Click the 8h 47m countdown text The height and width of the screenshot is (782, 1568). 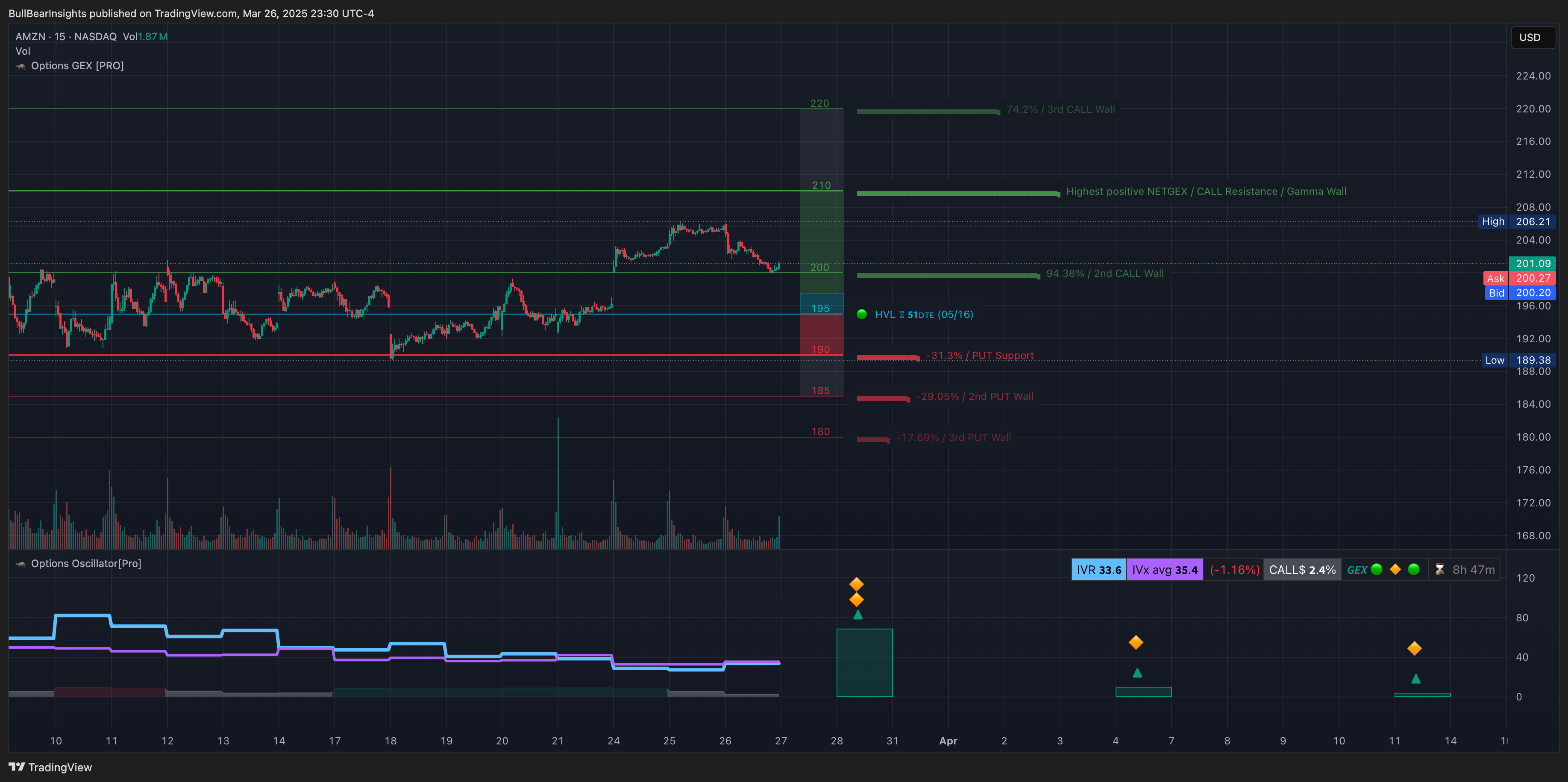pos(1473,570)
